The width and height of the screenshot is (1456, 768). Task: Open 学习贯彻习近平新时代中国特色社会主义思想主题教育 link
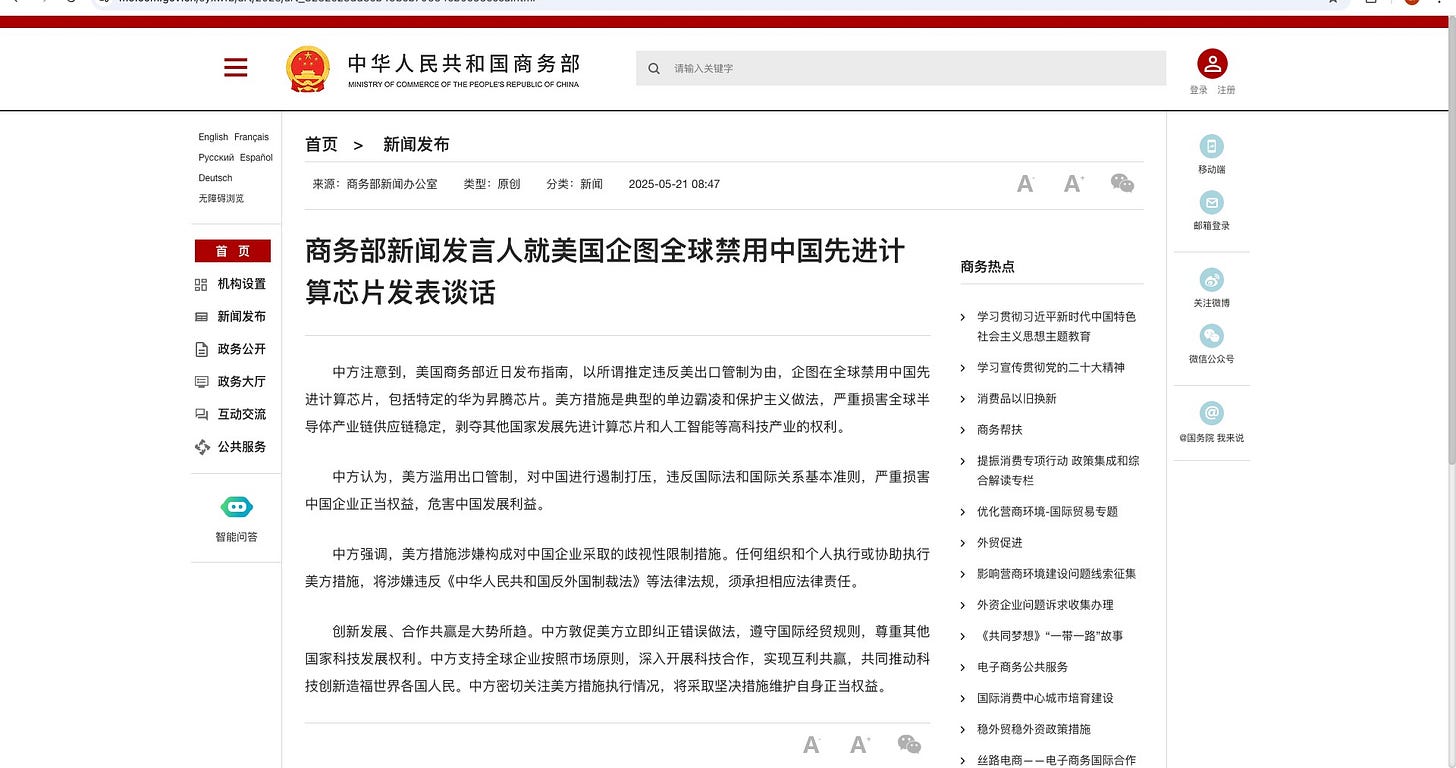1057,326
